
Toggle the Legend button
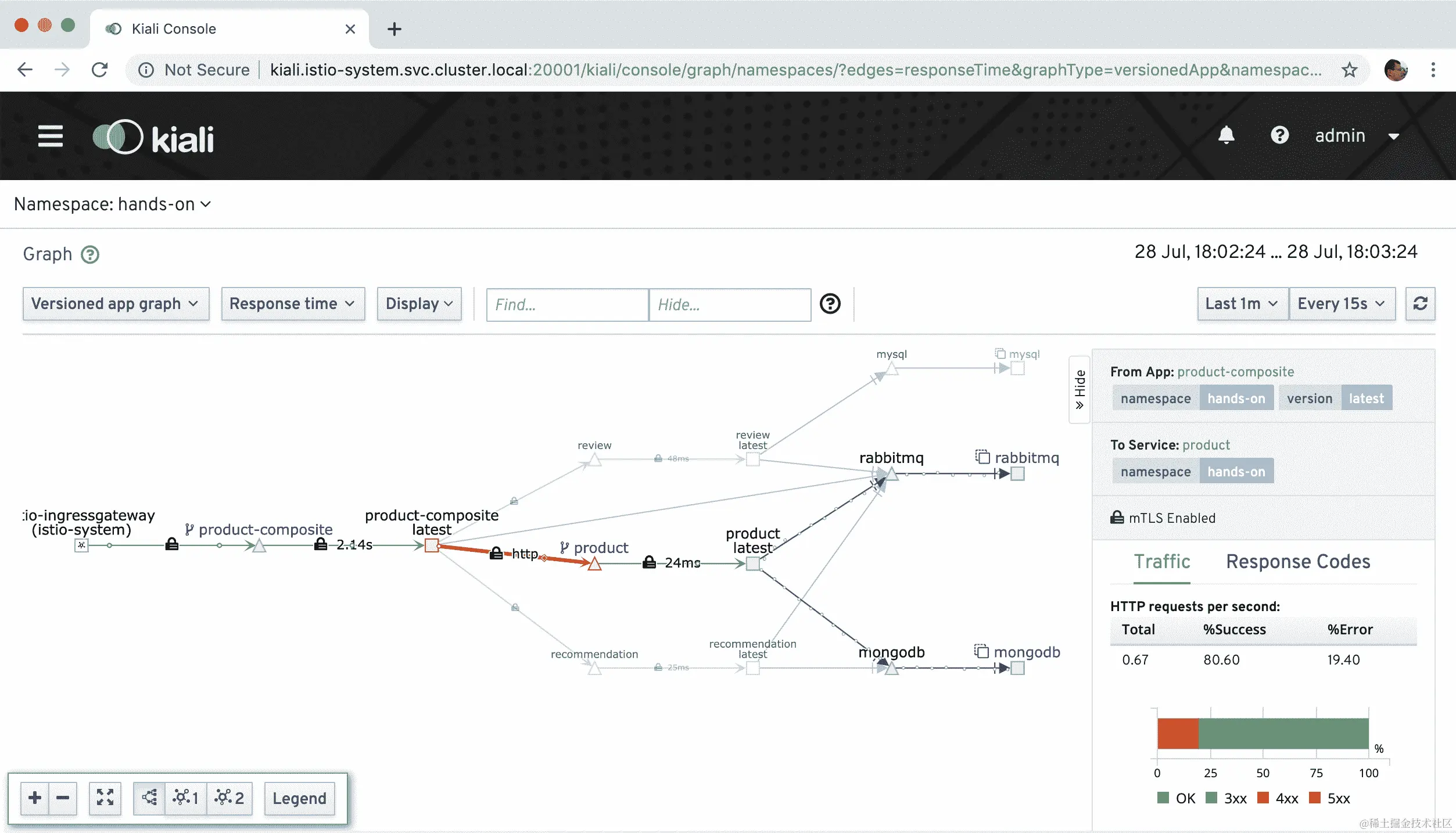click(x=299, y=798)
